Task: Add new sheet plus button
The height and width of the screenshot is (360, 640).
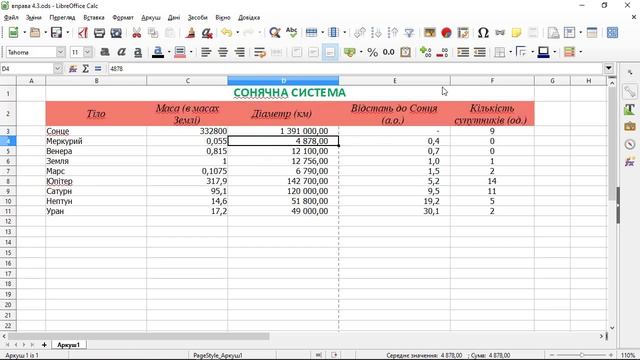Action: (x=44, y=345)
